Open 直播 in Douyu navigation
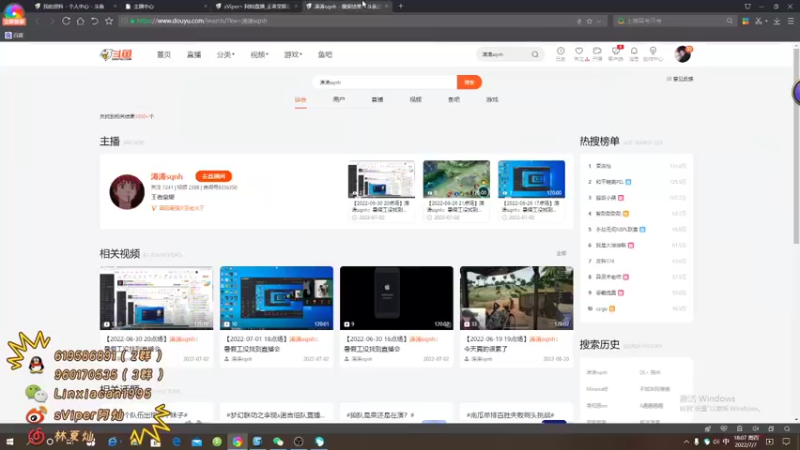Image resolution: width=800 pixels, height=450 pixels. pyautogui.click(x=194, y=55)
